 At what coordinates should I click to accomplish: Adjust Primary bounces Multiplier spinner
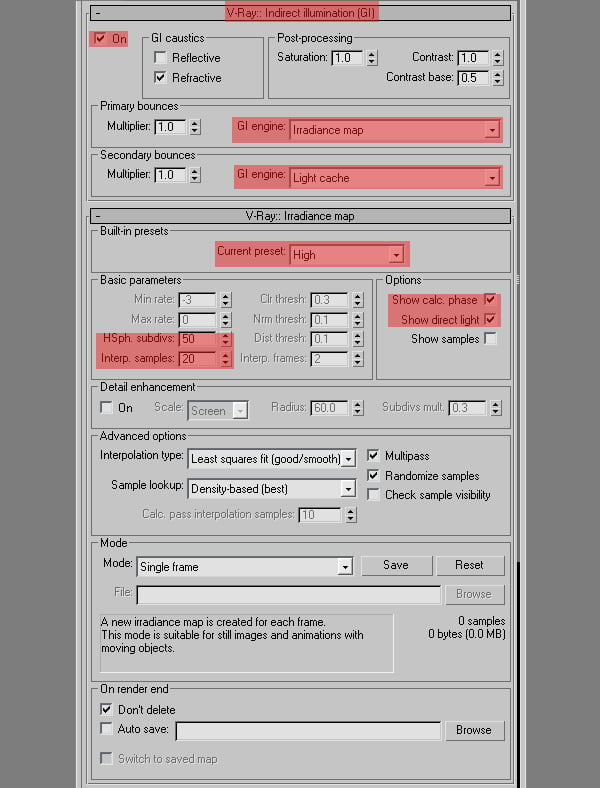pyautogui.click(x=195, y=127)
